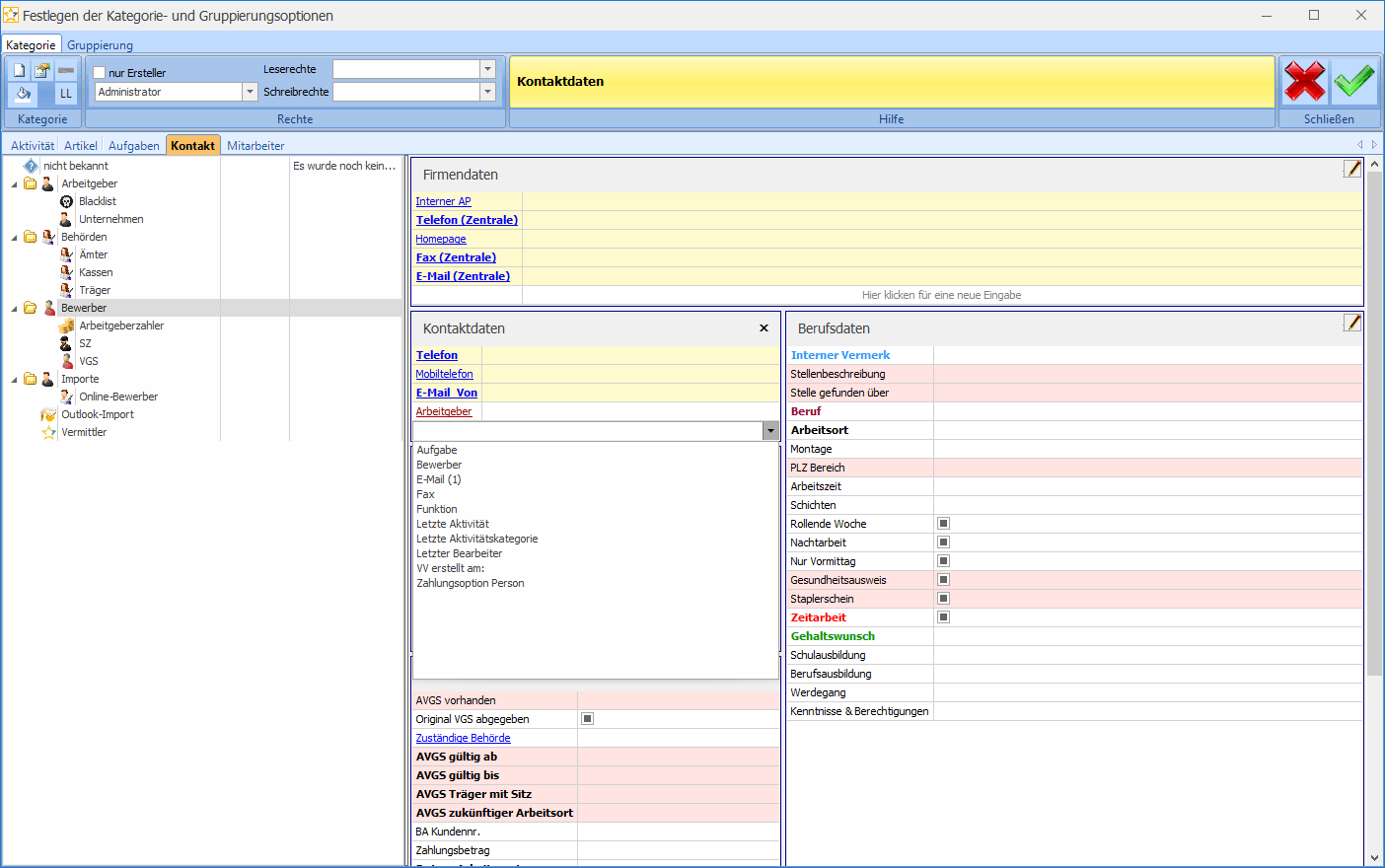Click the Interner AP link
This screenshot has height=868, width=1385.
coord(443,201)
